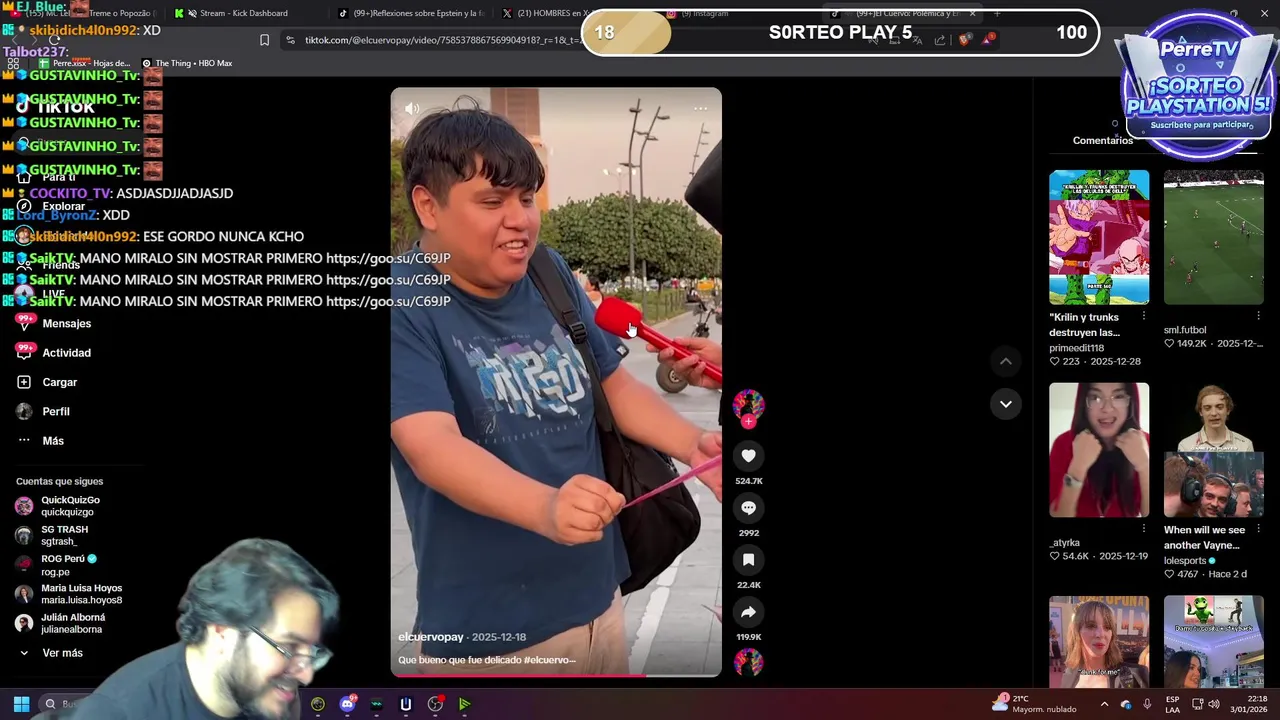This screenshot has height=720, width=1280.
Task: Open the Discord taskbar icon
Action: click(x=347, y=704)
